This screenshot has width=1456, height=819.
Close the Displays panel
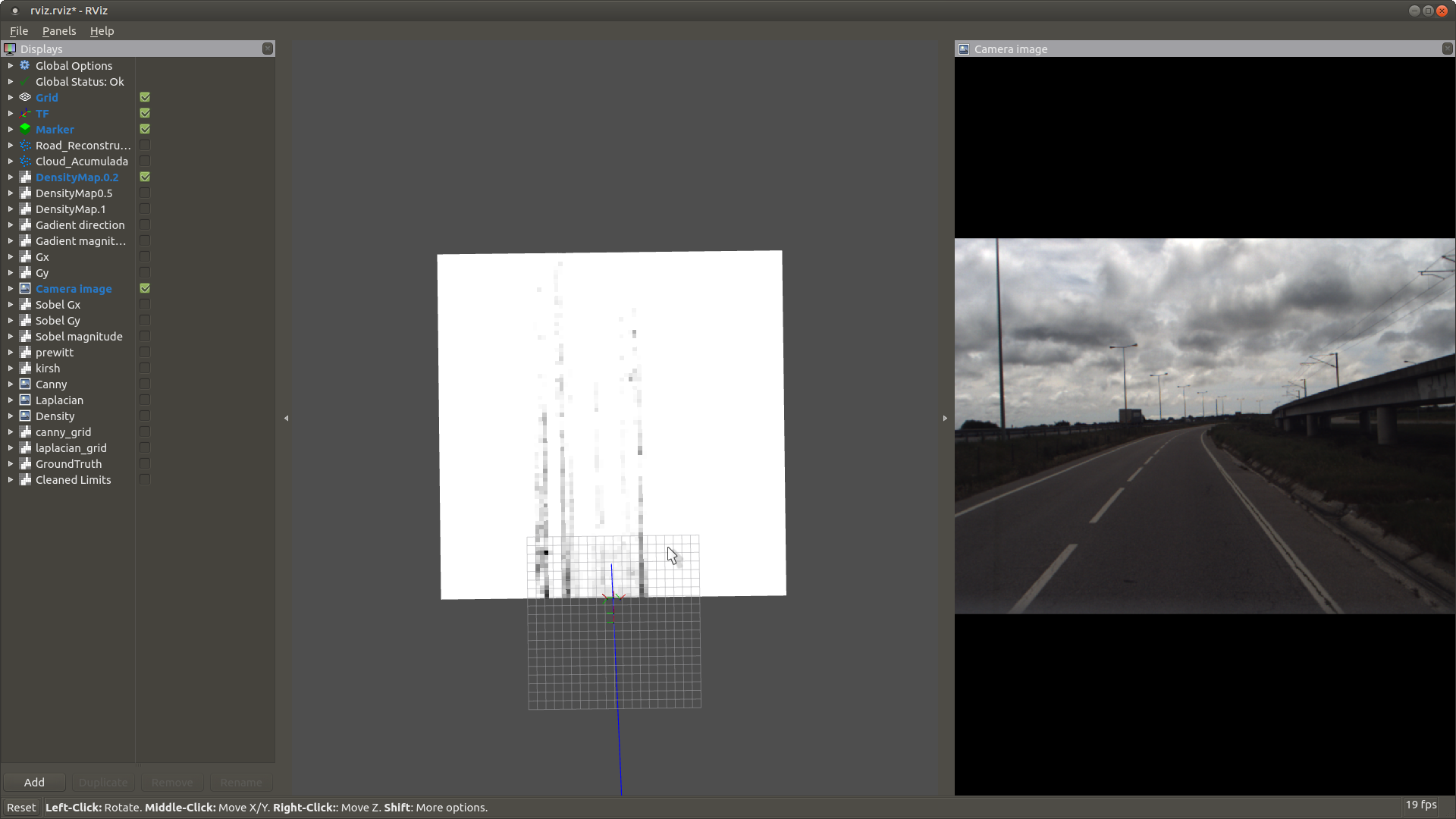pos(268,49)
